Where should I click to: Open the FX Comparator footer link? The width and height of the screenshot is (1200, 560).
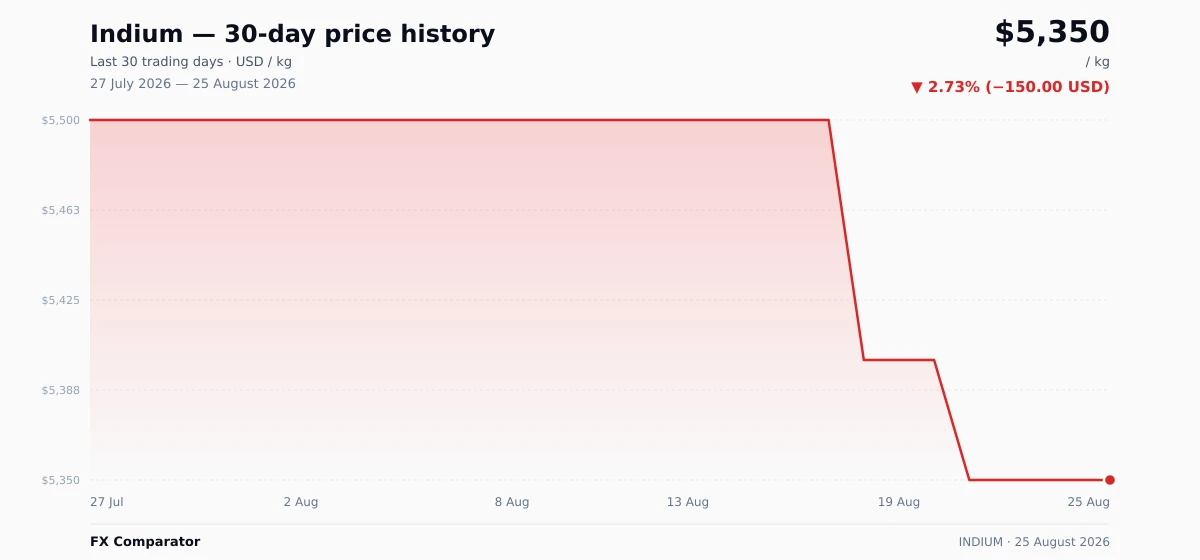(145, 542)
